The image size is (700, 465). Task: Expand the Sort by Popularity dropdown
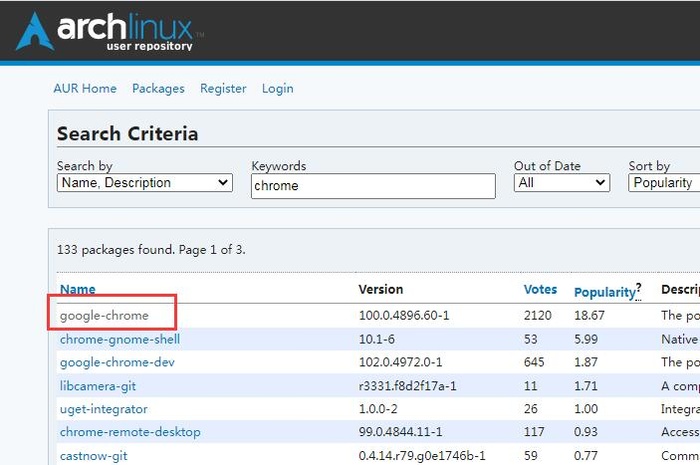[664, 183]
